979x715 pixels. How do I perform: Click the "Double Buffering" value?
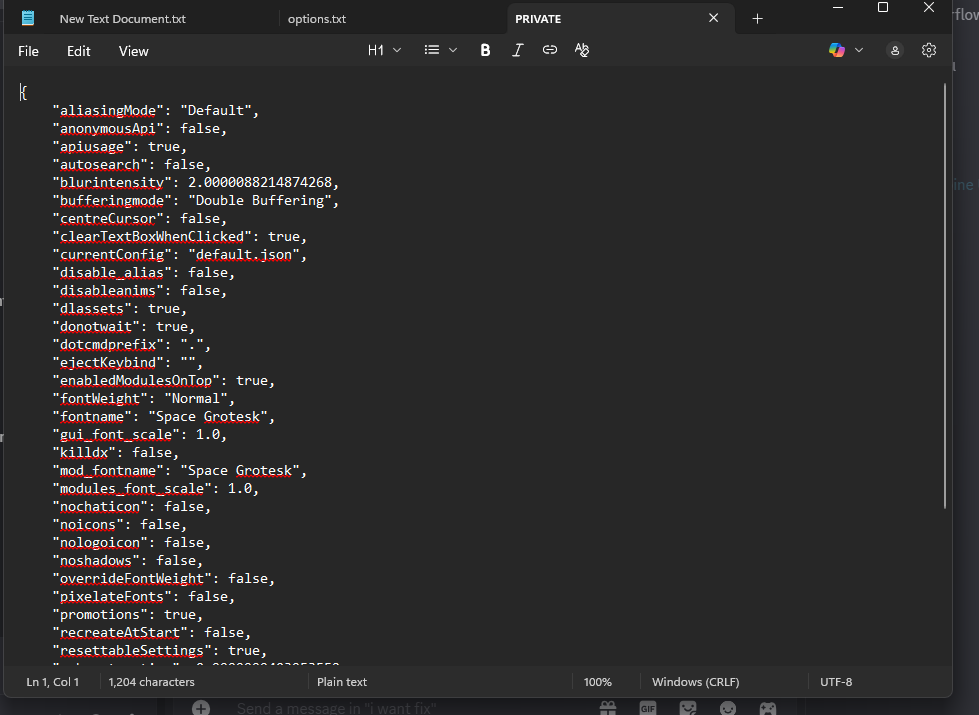click(259, 200)
